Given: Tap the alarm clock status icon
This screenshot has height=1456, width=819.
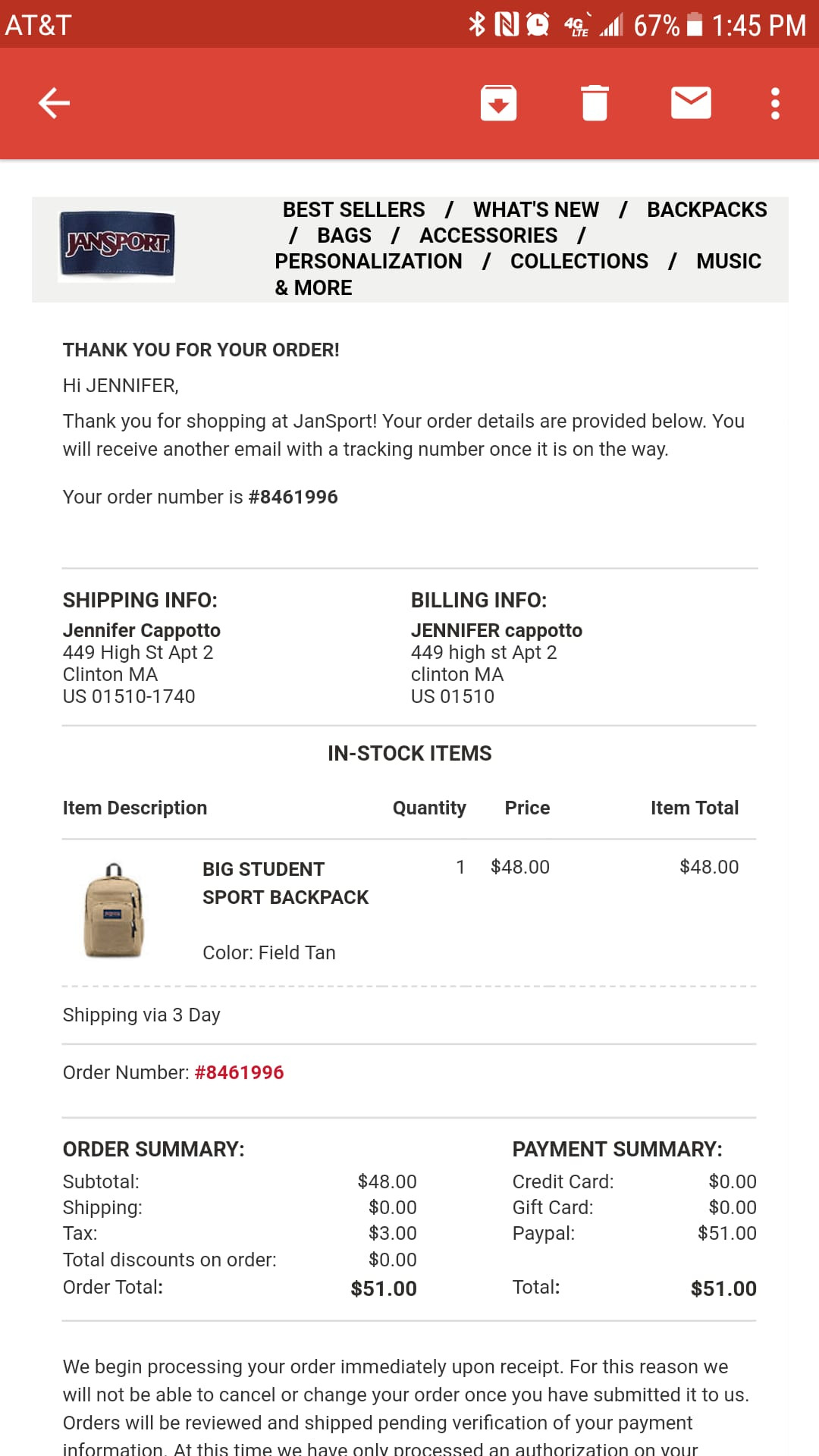Looking at the screenshot, I should [538, 25].
